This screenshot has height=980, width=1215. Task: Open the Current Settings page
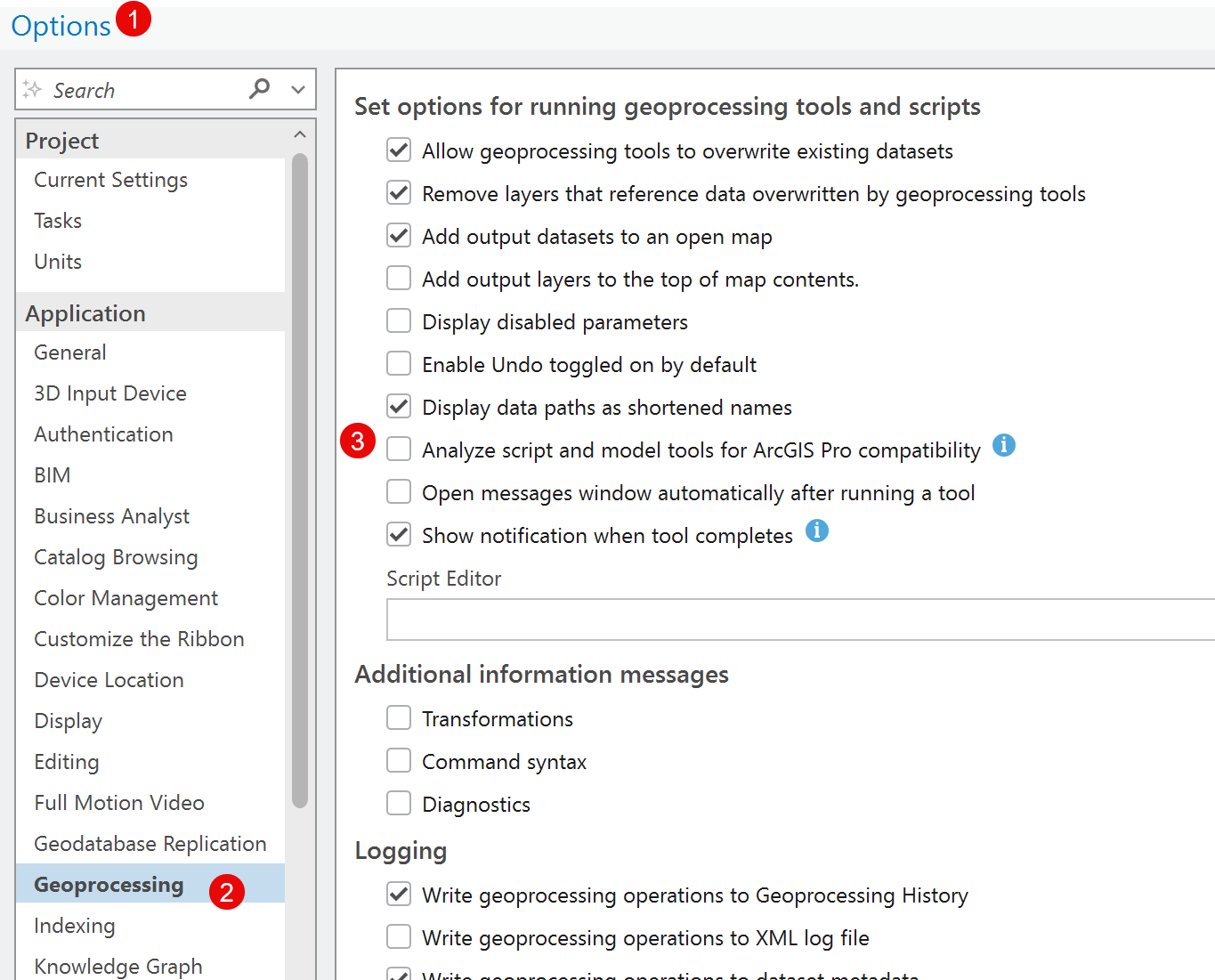pyautogui.click(x=110, y=180)
